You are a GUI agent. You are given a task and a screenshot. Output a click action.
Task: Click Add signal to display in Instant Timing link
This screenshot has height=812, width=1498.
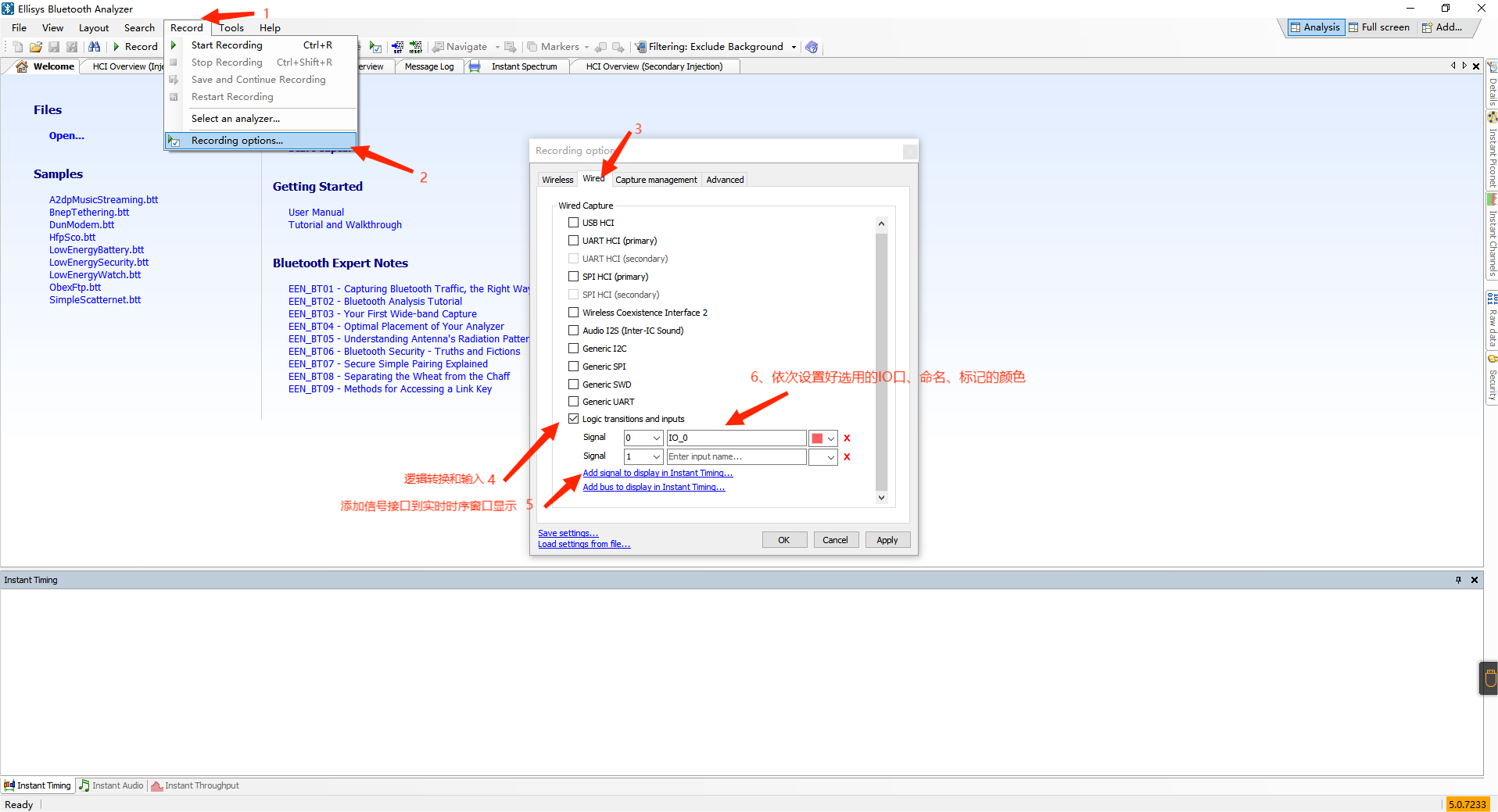pos(658,473)
